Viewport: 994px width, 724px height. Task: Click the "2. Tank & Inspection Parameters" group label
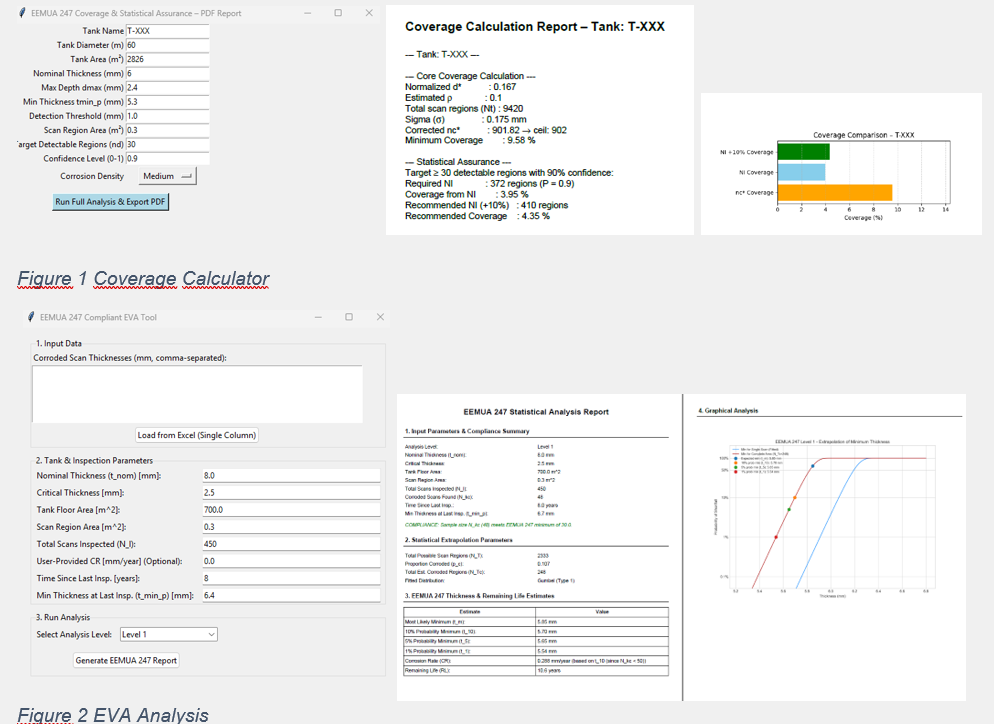point(94,461)
